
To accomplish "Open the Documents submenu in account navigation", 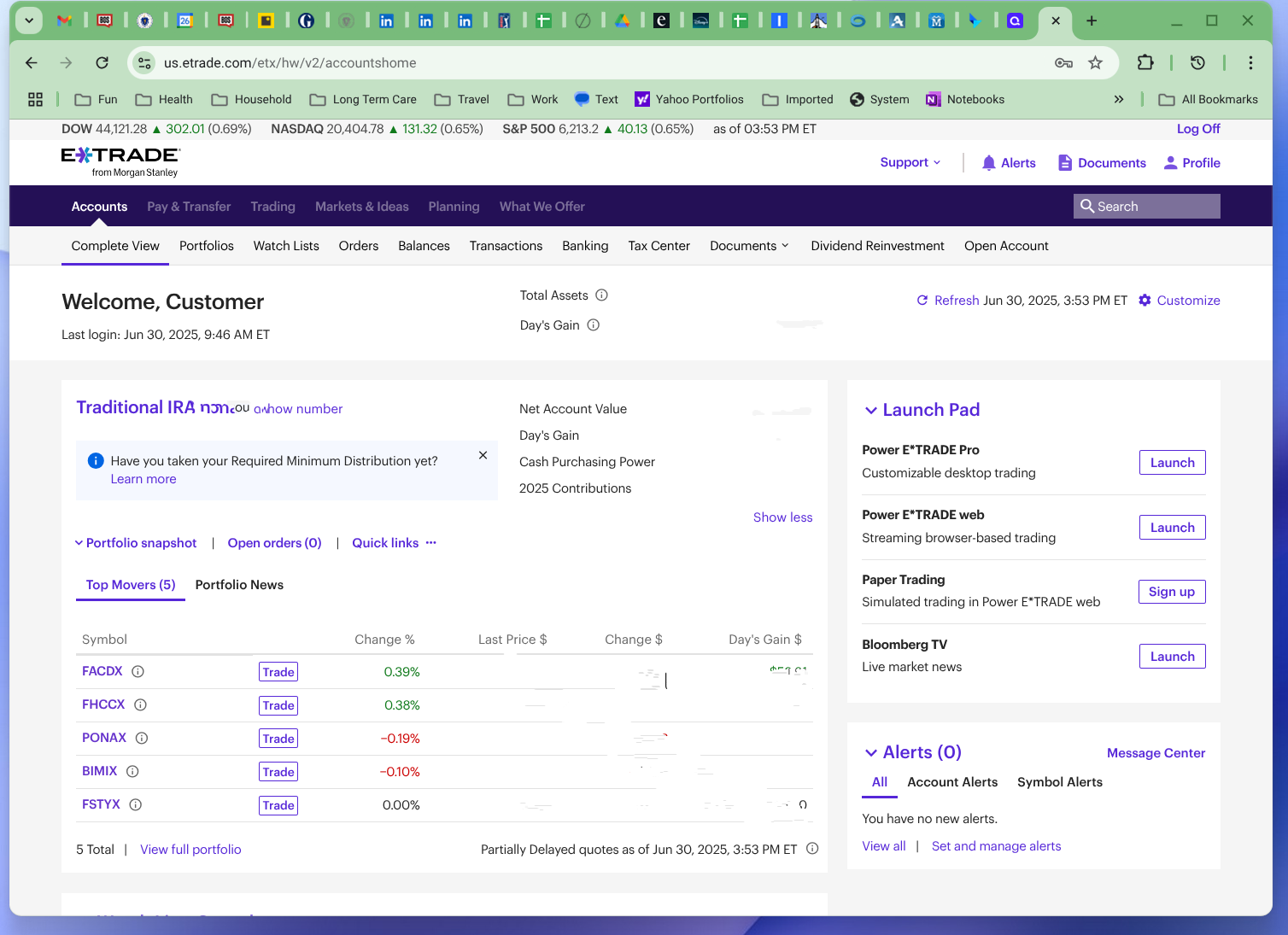I will click(749, 246).
